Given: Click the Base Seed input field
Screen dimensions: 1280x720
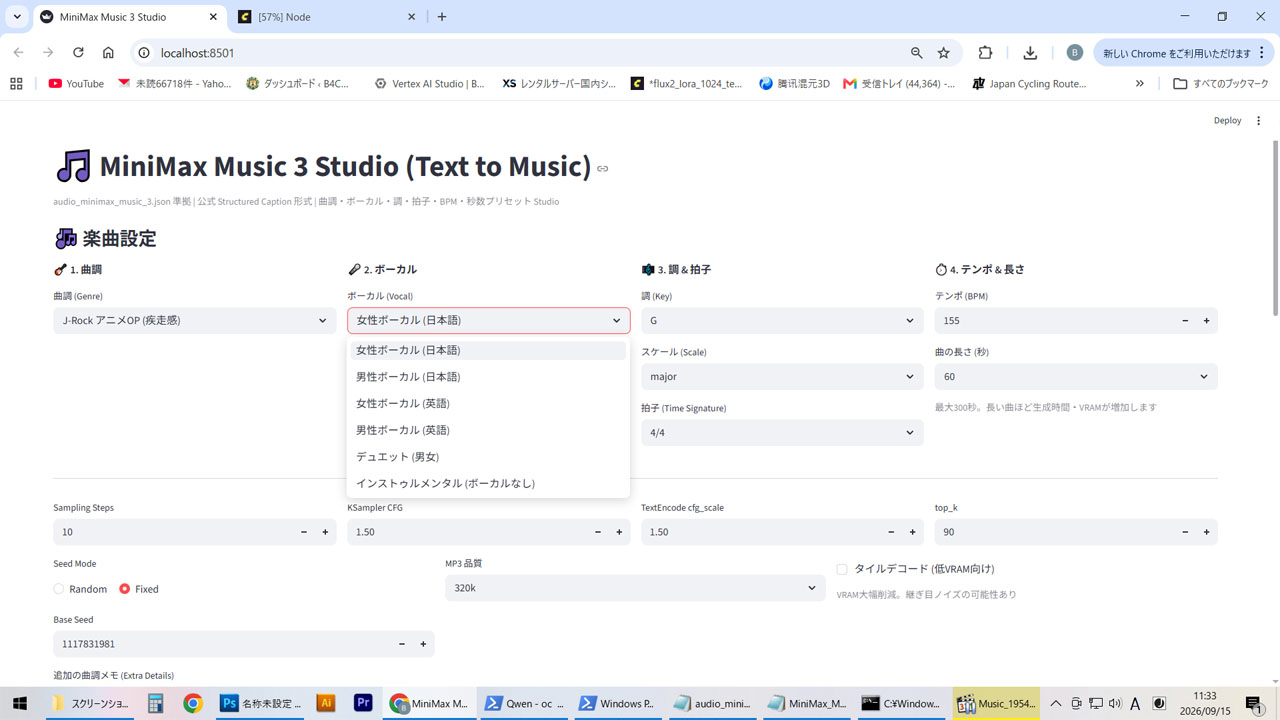Looking at the screenshot, I should pos(222,644).
